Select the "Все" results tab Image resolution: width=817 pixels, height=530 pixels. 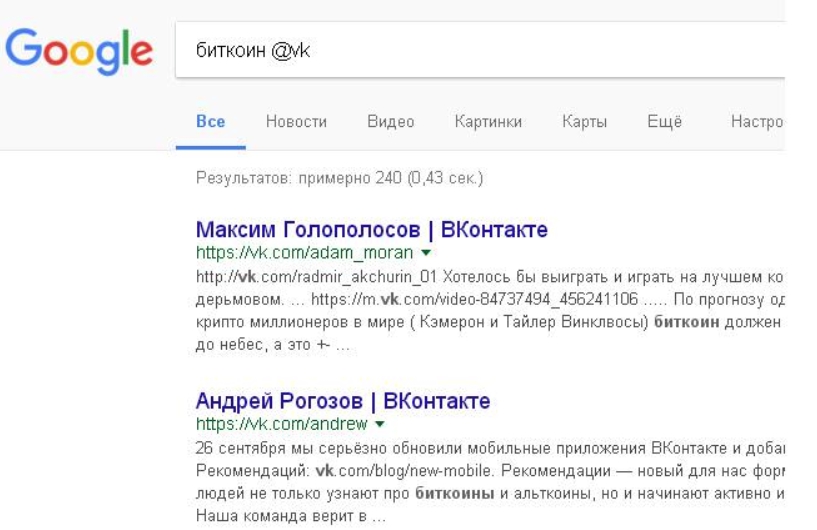[210, 122]
